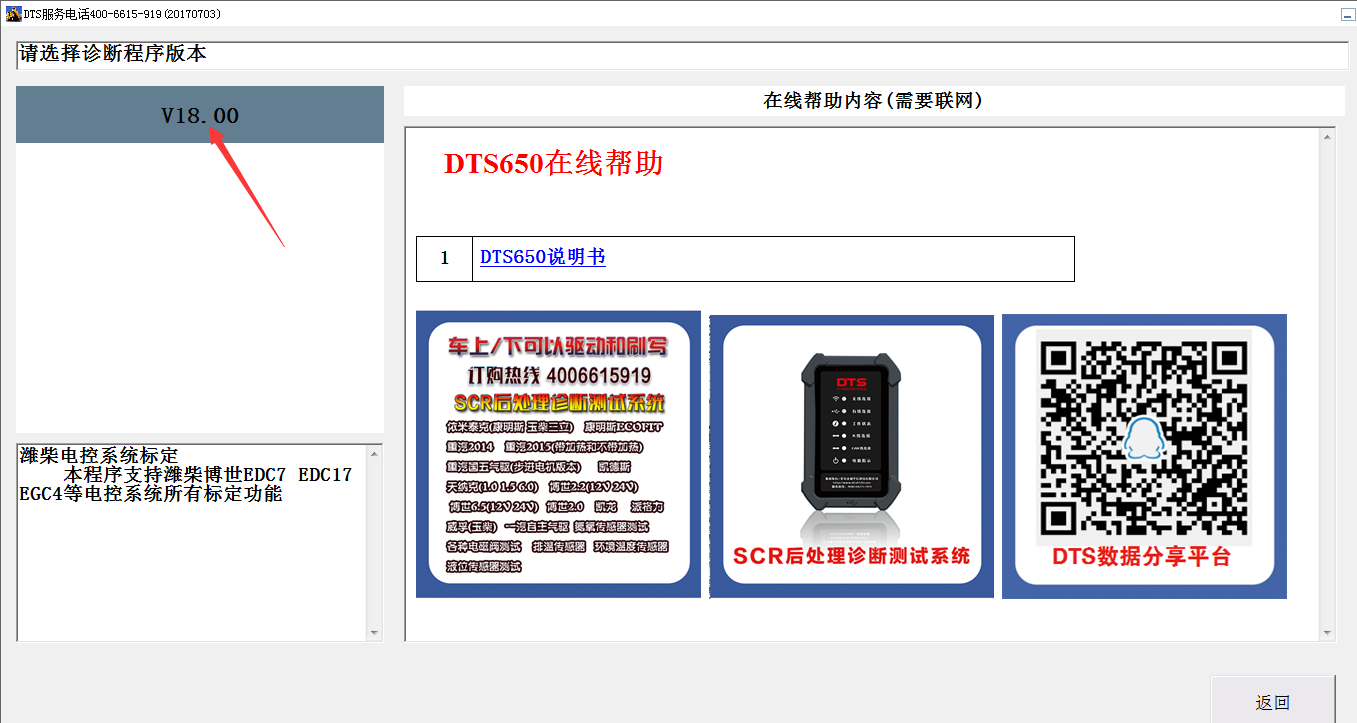Click the description box scroll-up arrow
The width and height of the screenshot is (1357, 723).
pyautogui.click(x=375, y=454)
